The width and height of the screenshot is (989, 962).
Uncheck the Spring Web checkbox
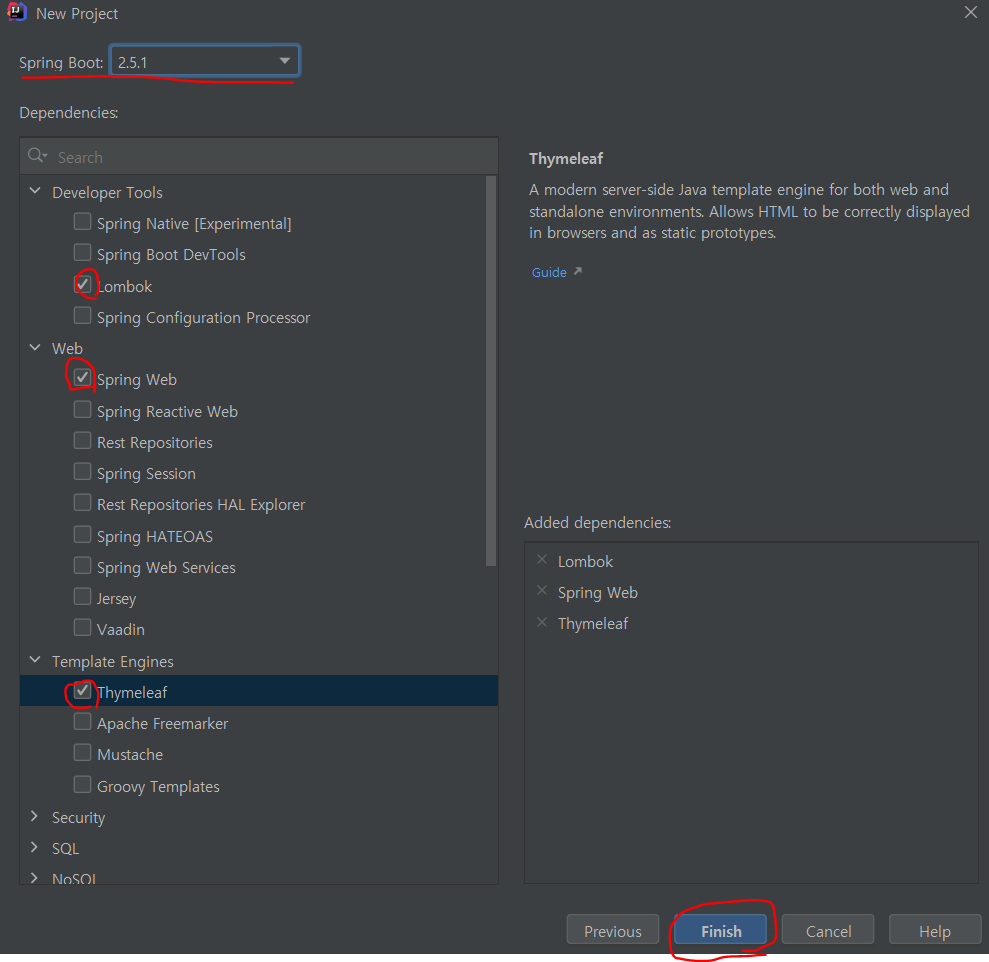coord(82,377)
